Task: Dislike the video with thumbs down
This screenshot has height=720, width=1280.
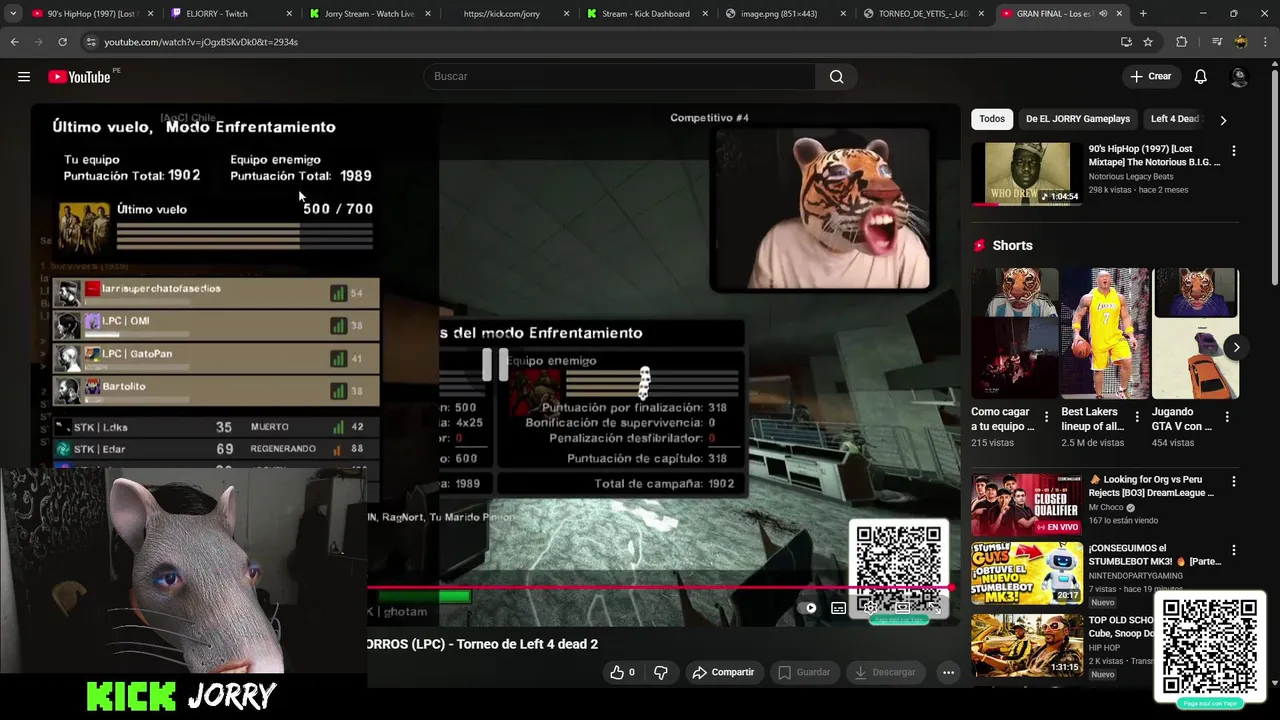Action: pyautogui.click(x=660, y=672)
